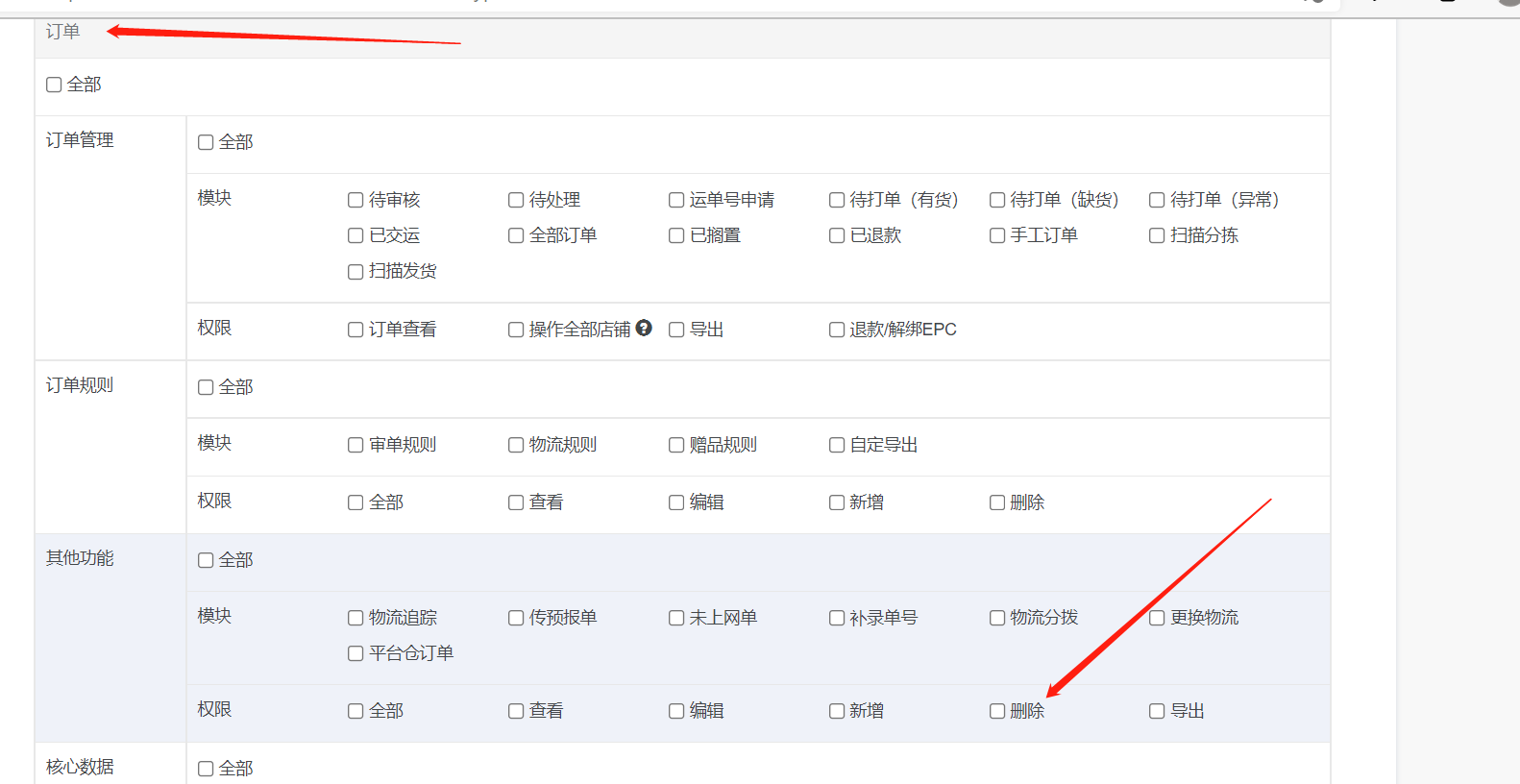This screenshot has height=784, width=1520.
Task: Check the 自定导出 checkbox
Action: coord(837,445)
